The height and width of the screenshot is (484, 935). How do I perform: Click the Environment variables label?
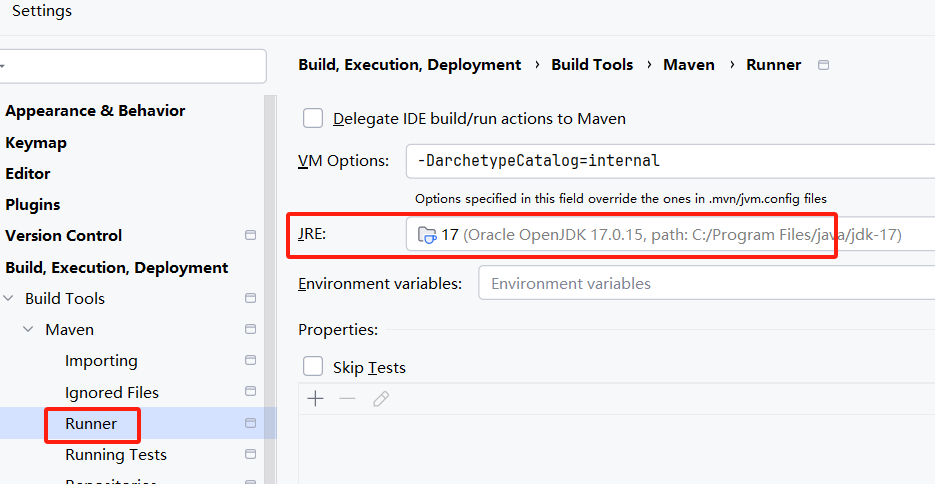[380, 283]
